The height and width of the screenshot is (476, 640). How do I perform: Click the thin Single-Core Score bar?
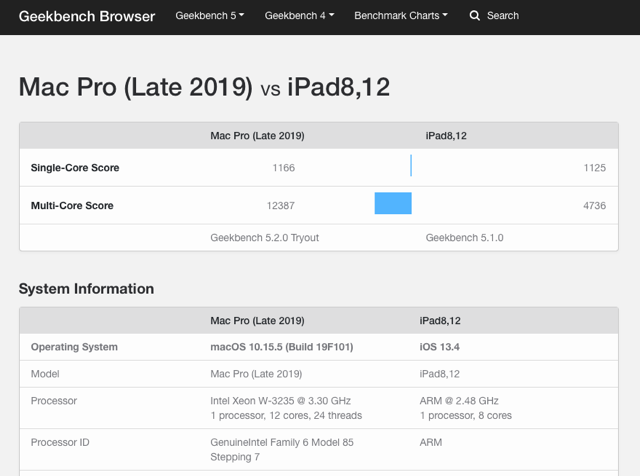click(x=411, y=165)
